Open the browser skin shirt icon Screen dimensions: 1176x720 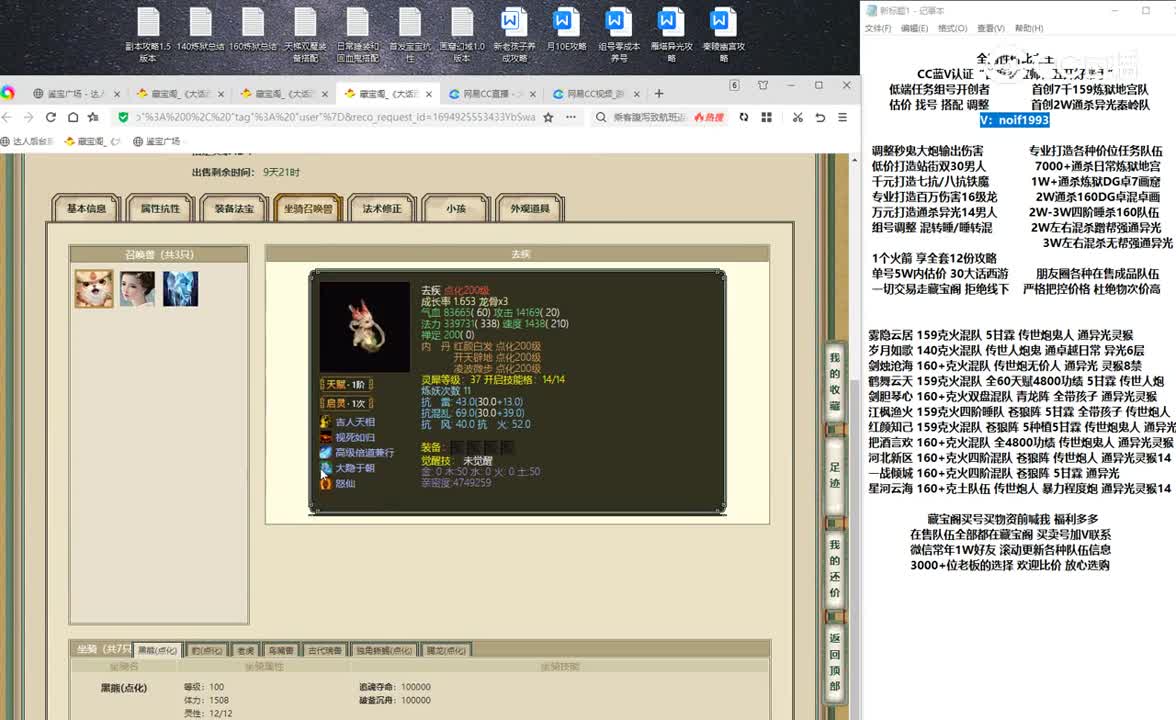(x=763, y=86)
